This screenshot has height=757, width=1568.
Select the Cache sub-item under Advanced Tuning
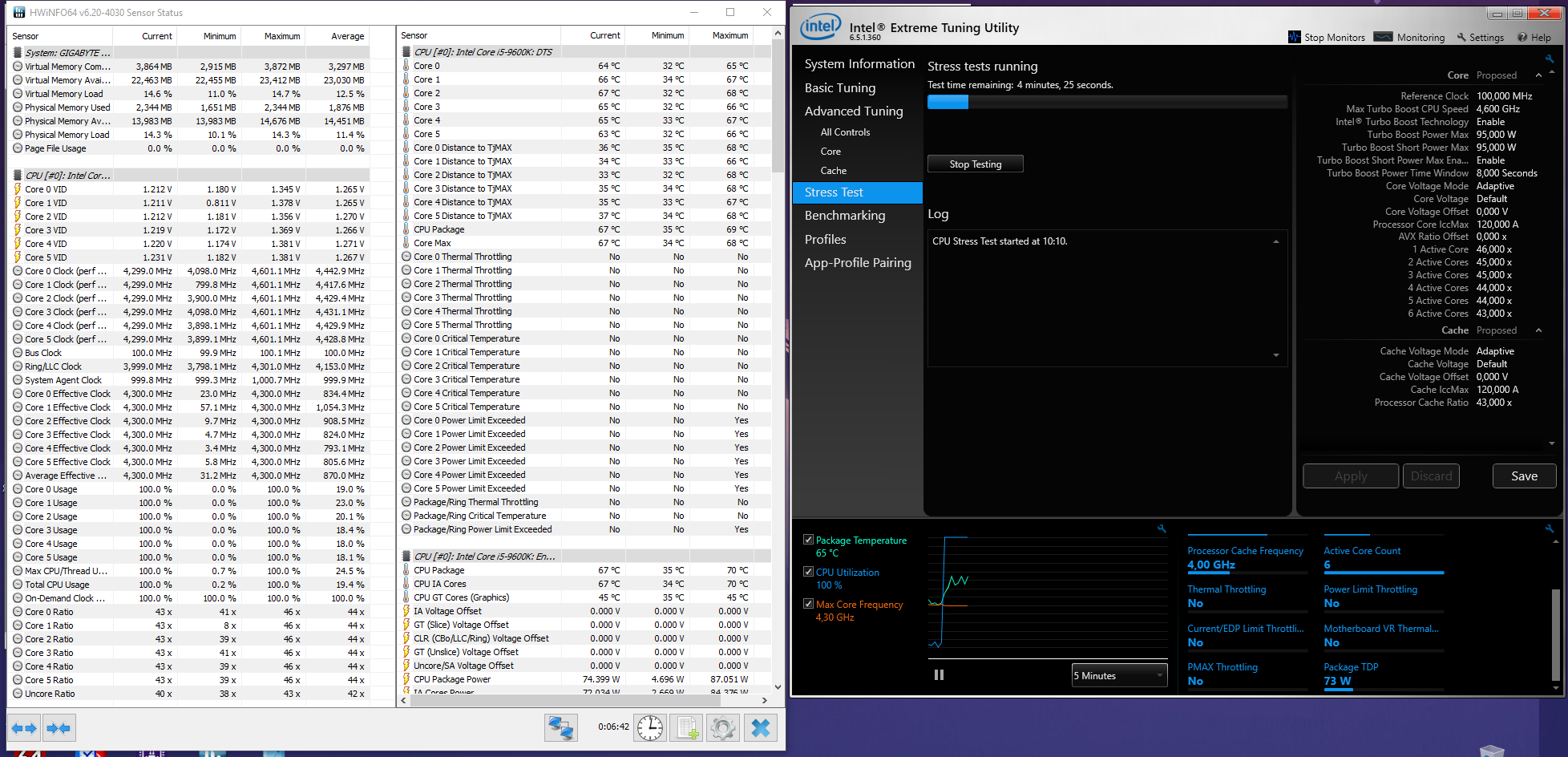(833, 171)
